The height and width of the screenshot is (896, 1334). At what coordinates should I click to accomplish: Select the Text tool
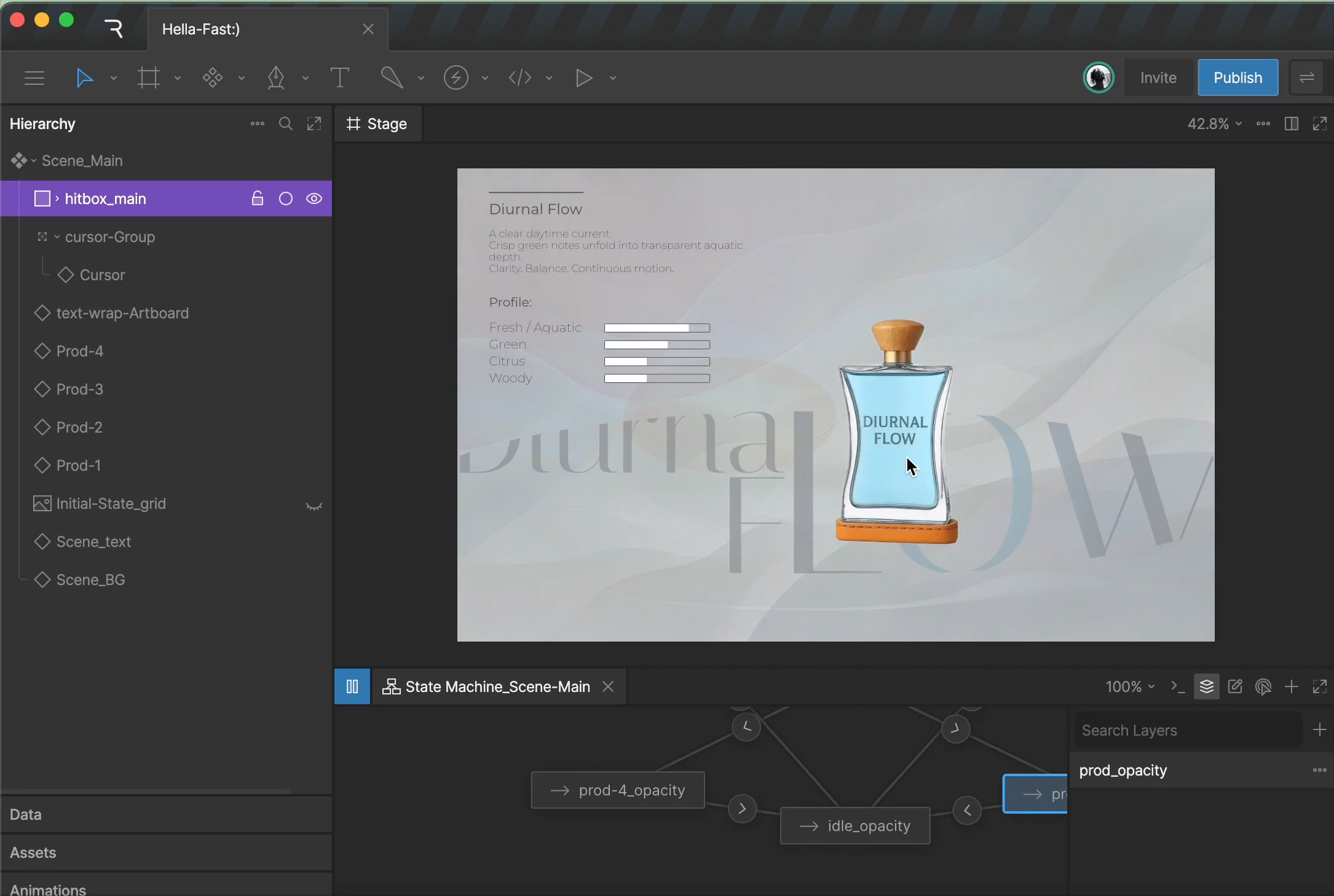[x=339, y=78]
